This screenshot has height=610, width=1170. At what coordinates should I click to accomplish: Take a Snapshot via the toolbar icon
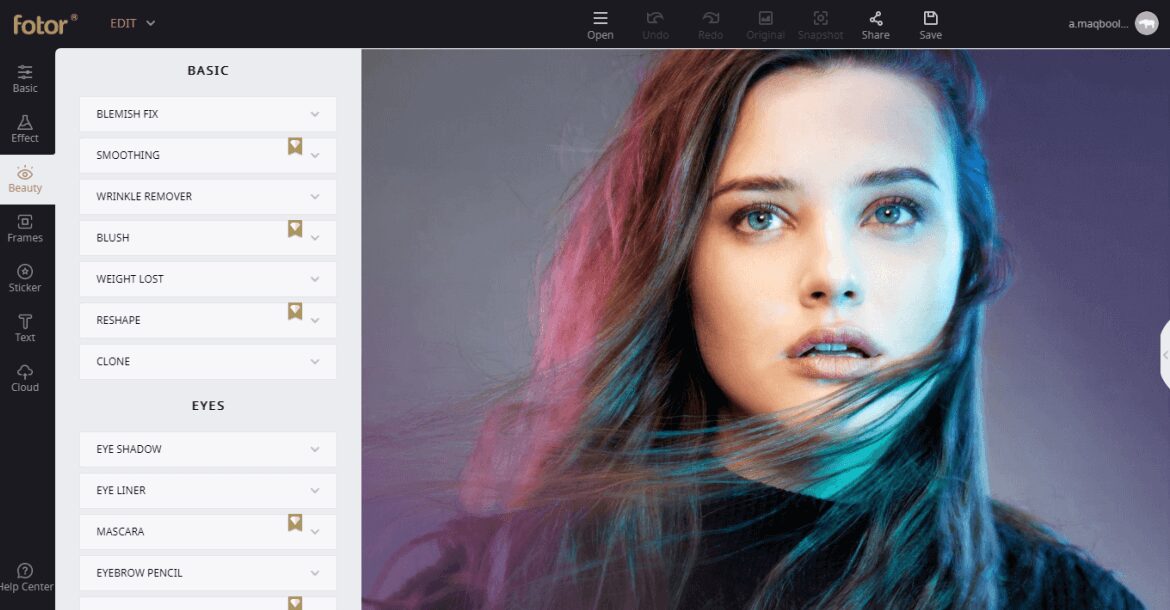click(820, 25)
